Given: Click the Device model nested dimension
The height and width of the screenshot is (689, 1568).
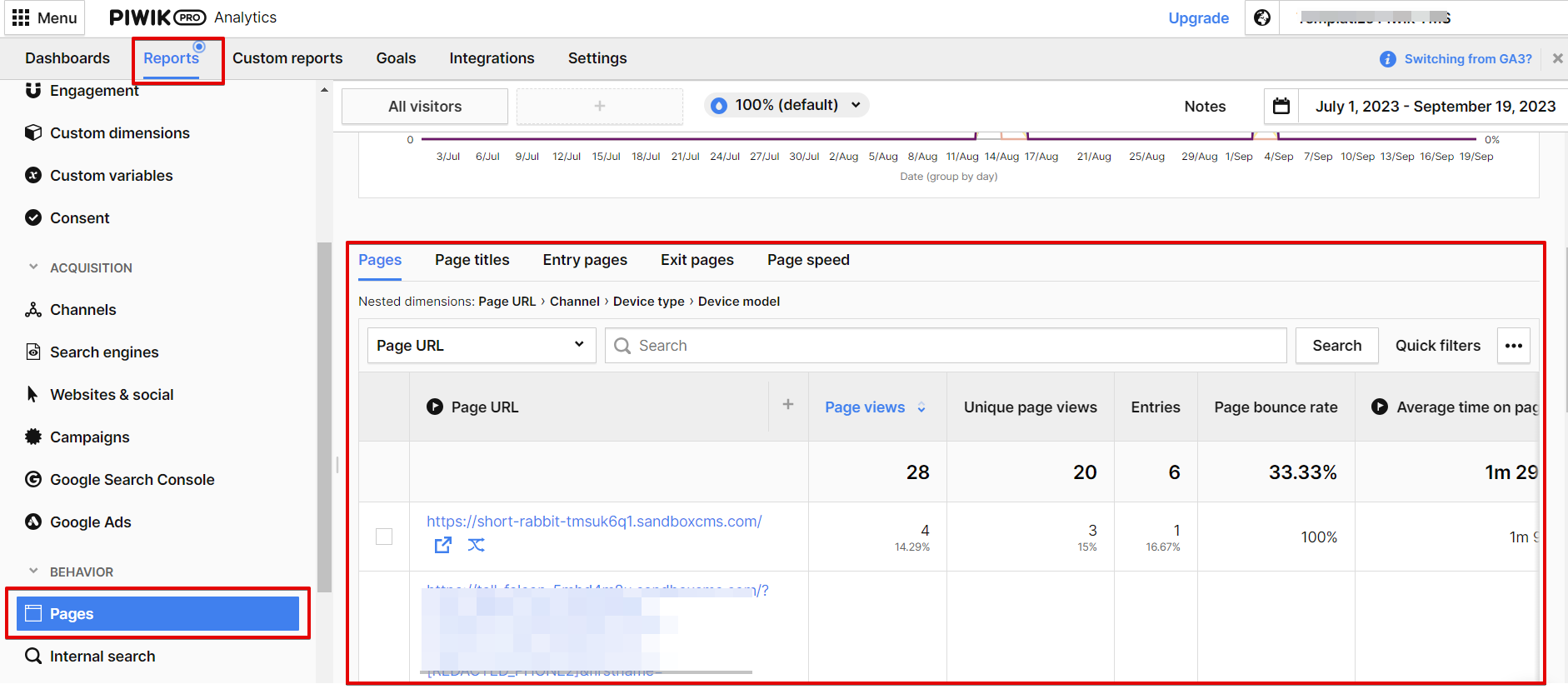Looking at the screenshot, I should click(739, 302).
